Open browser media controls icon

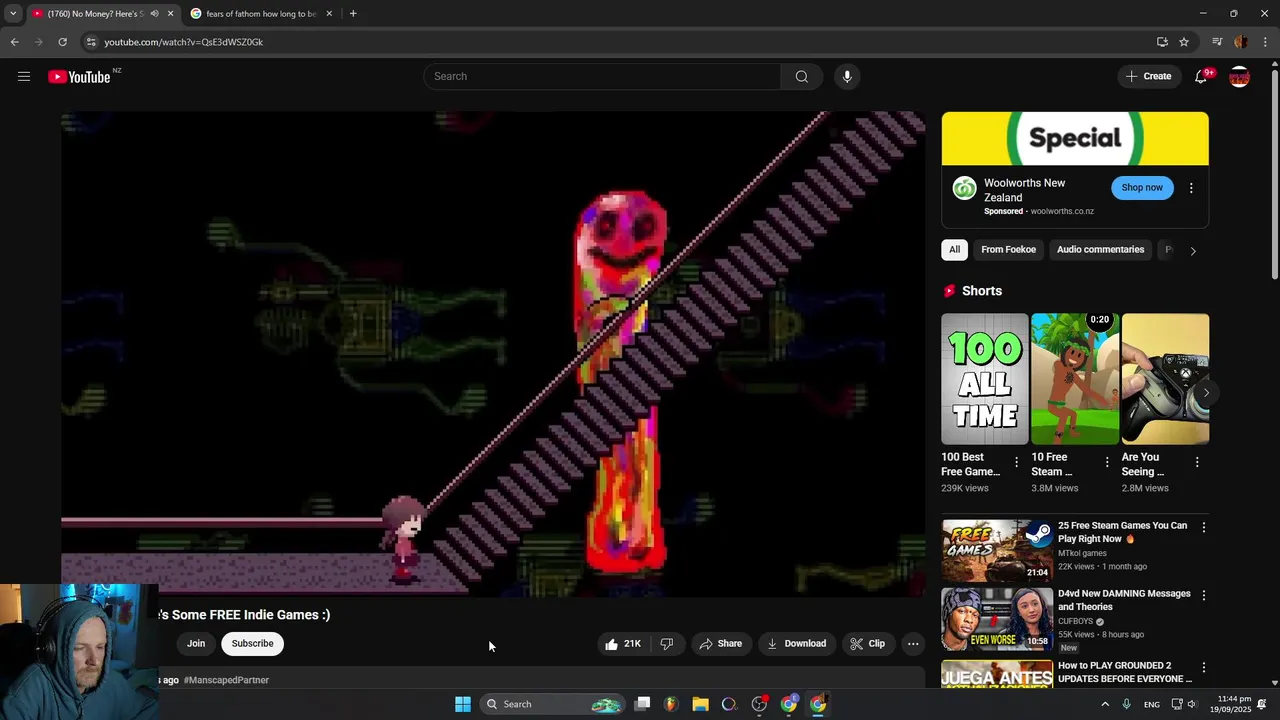(x=1217, y=42)
